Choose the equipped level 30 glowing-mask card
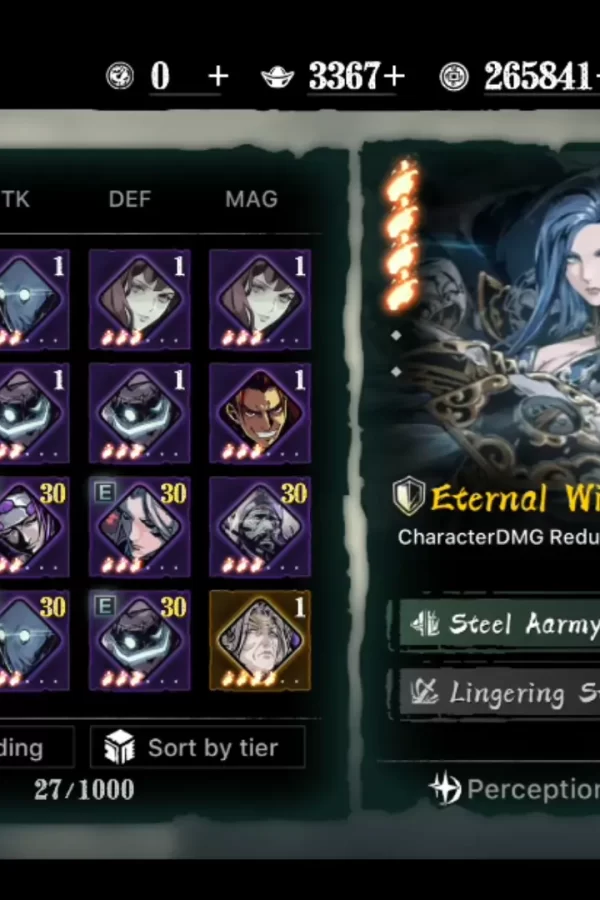 [x=140, y=640]
